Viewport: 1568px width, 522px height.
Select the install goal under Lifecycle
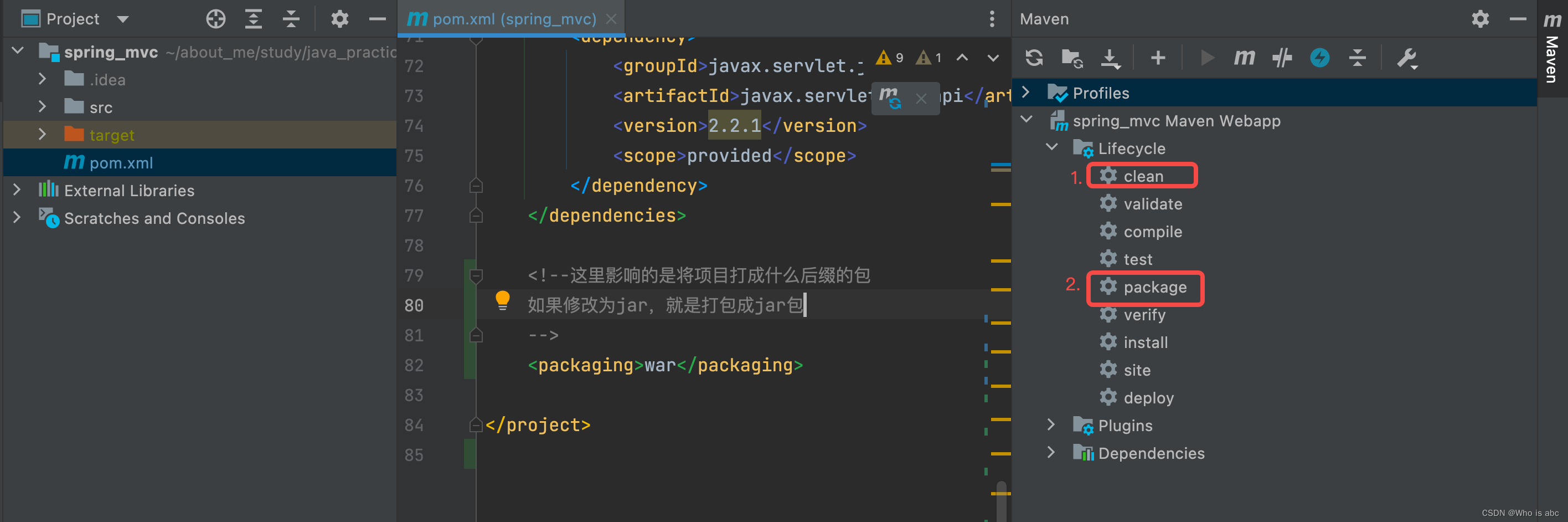[x=1145, y=342]
